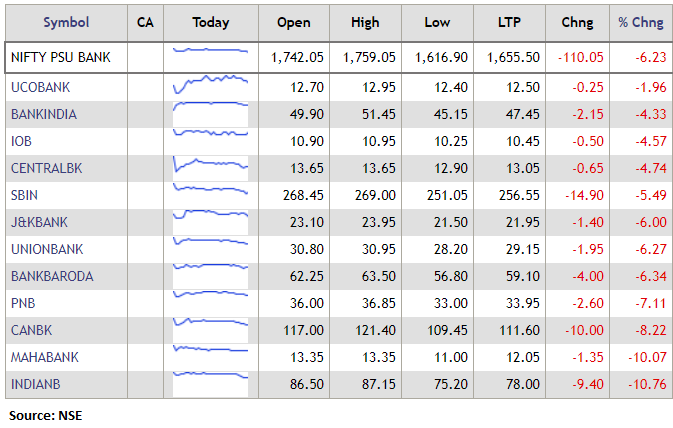Open the UCOBANK symbol link
The image size is (673, 428).
pos(39,88)
